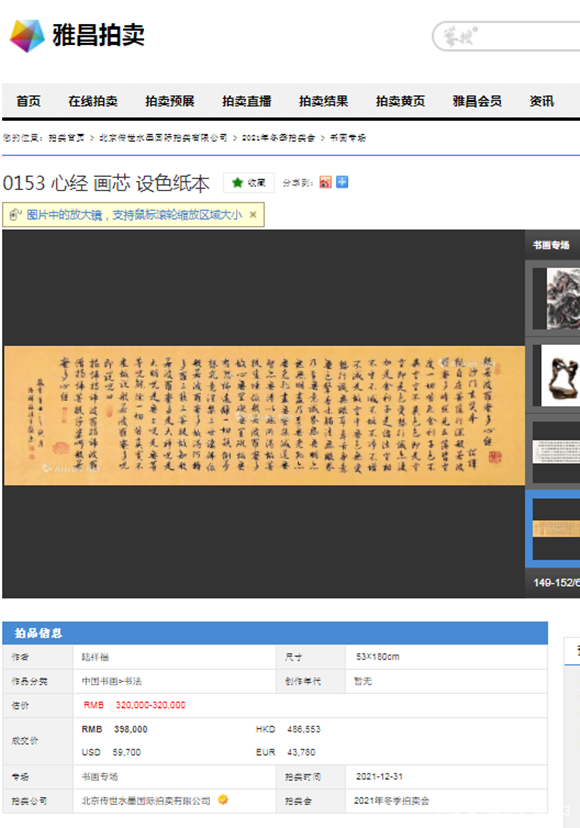The width and height of the screenshot is (580, 828).
Task: Click the artist name in the 作者 row
Action: 95,657
